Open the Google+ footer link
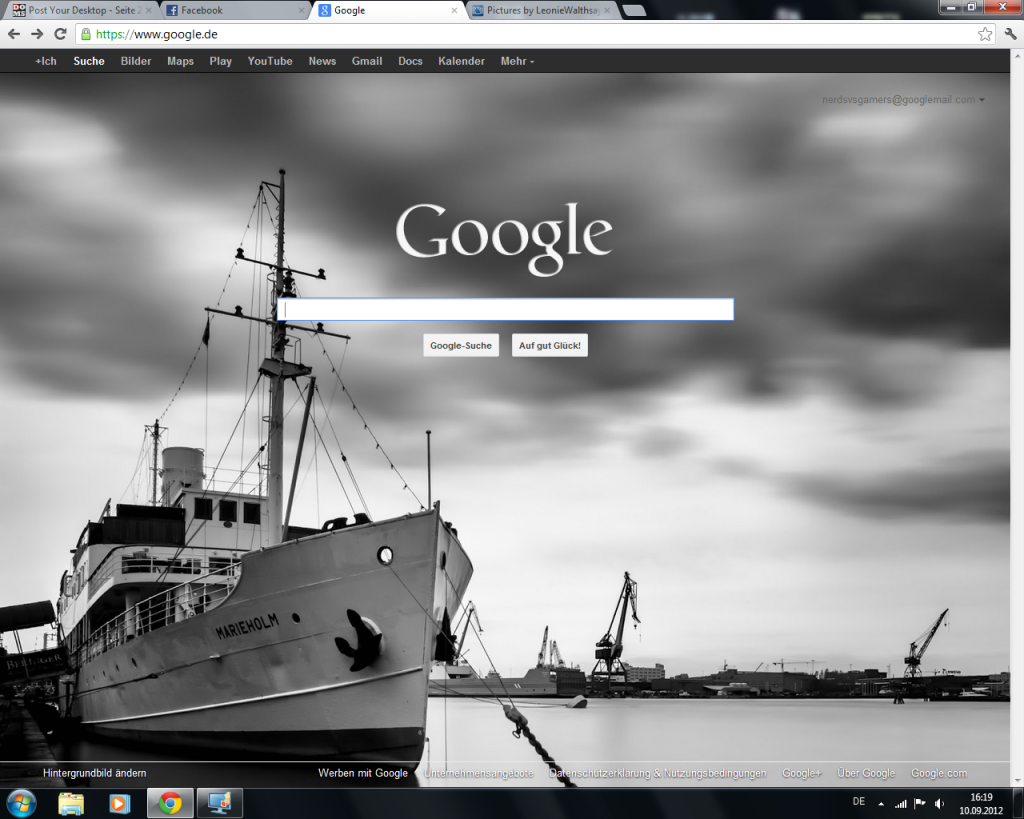The height and width of the screenshot is (819, 1024). click(802, 773)
